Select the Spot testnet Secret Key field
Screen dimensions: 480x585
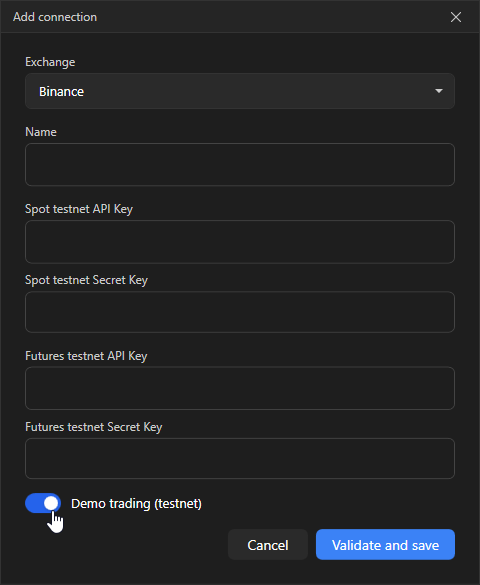(240, 312)
